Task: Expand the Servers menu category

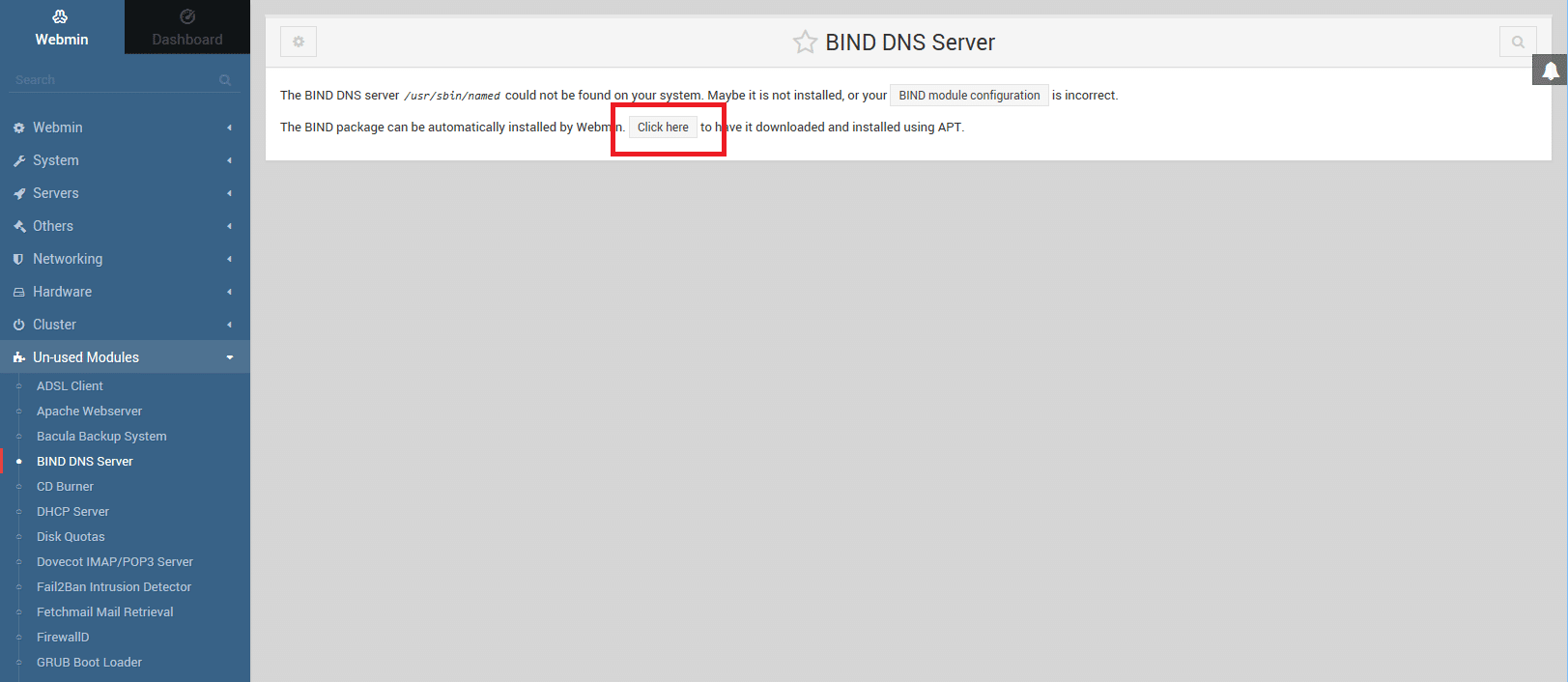Action: click(125, 193)
